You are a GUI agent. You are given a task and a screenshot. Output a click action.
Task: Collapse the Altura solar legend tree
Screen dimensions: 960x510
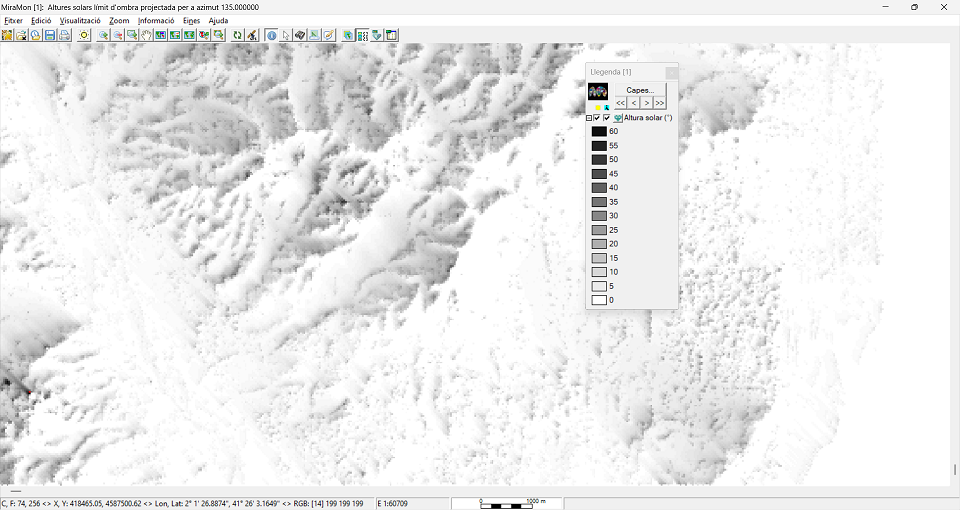click(x=589, y=118)
